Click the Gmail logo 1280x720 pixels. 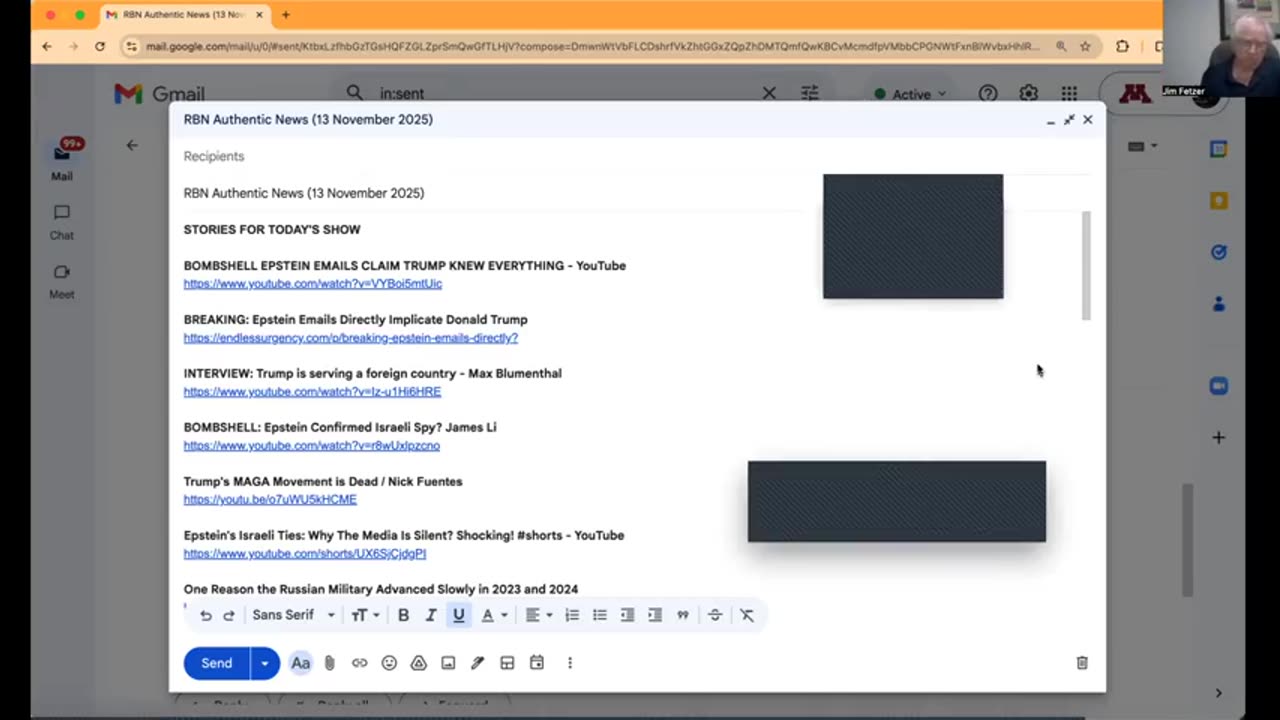click(159, 94)
